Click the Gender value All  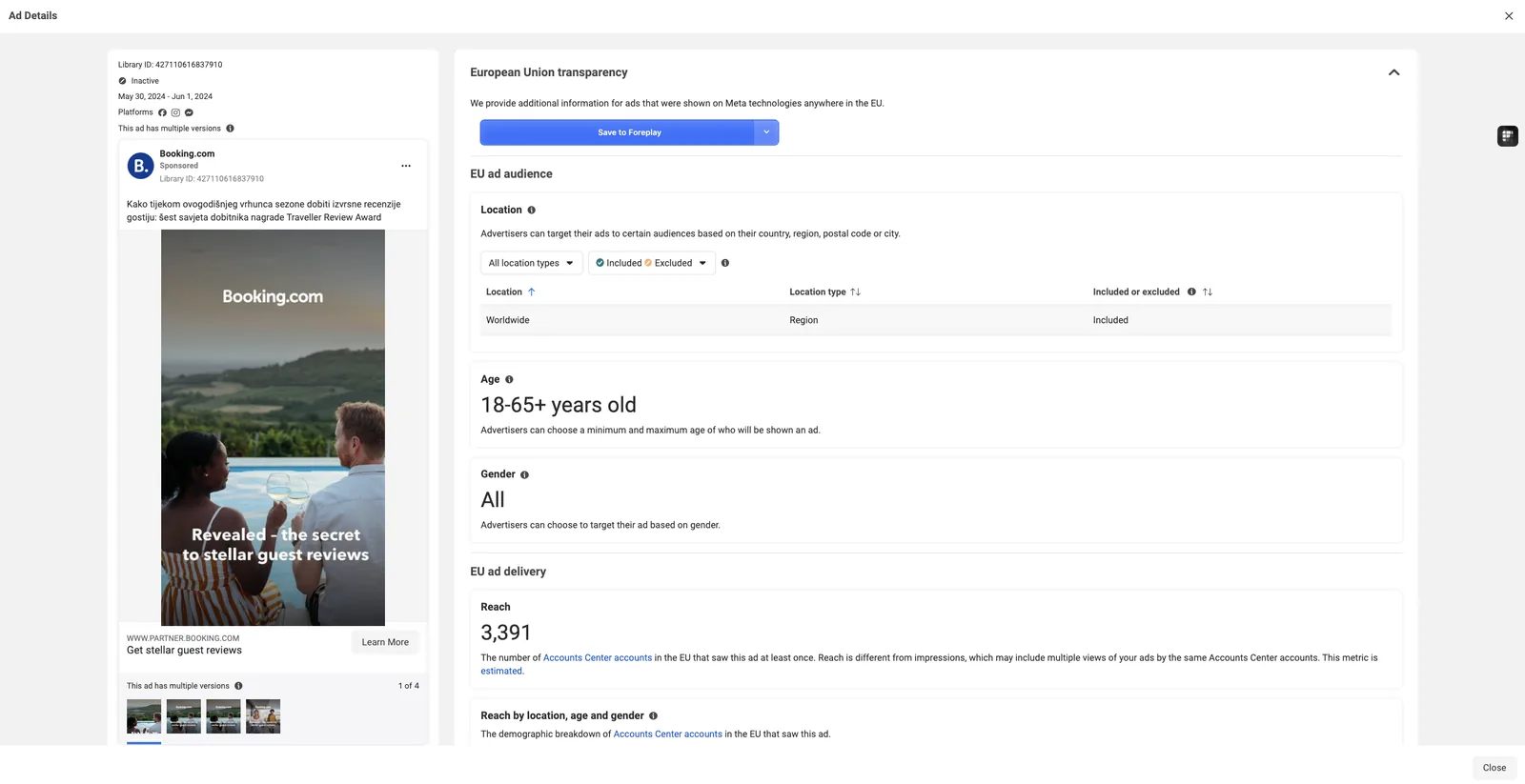[493, 500]
